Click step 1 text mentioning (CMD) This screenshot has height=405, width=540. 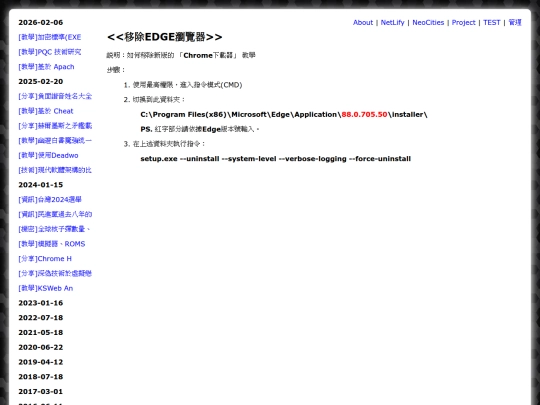(x=187, y=85)
